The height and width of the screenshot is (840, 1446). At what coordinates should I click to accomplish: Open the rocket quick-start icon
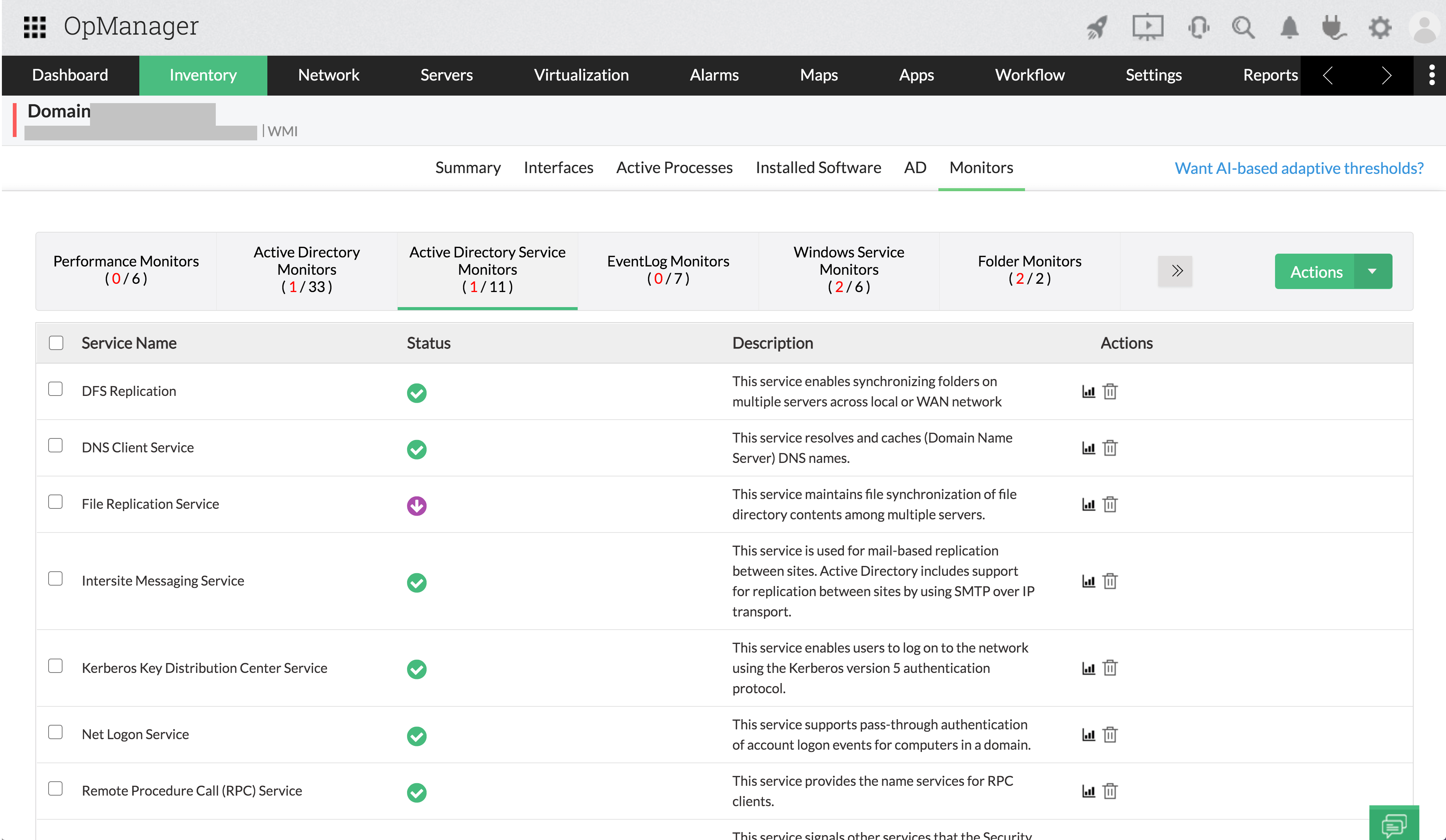(x=1097, y=27)
